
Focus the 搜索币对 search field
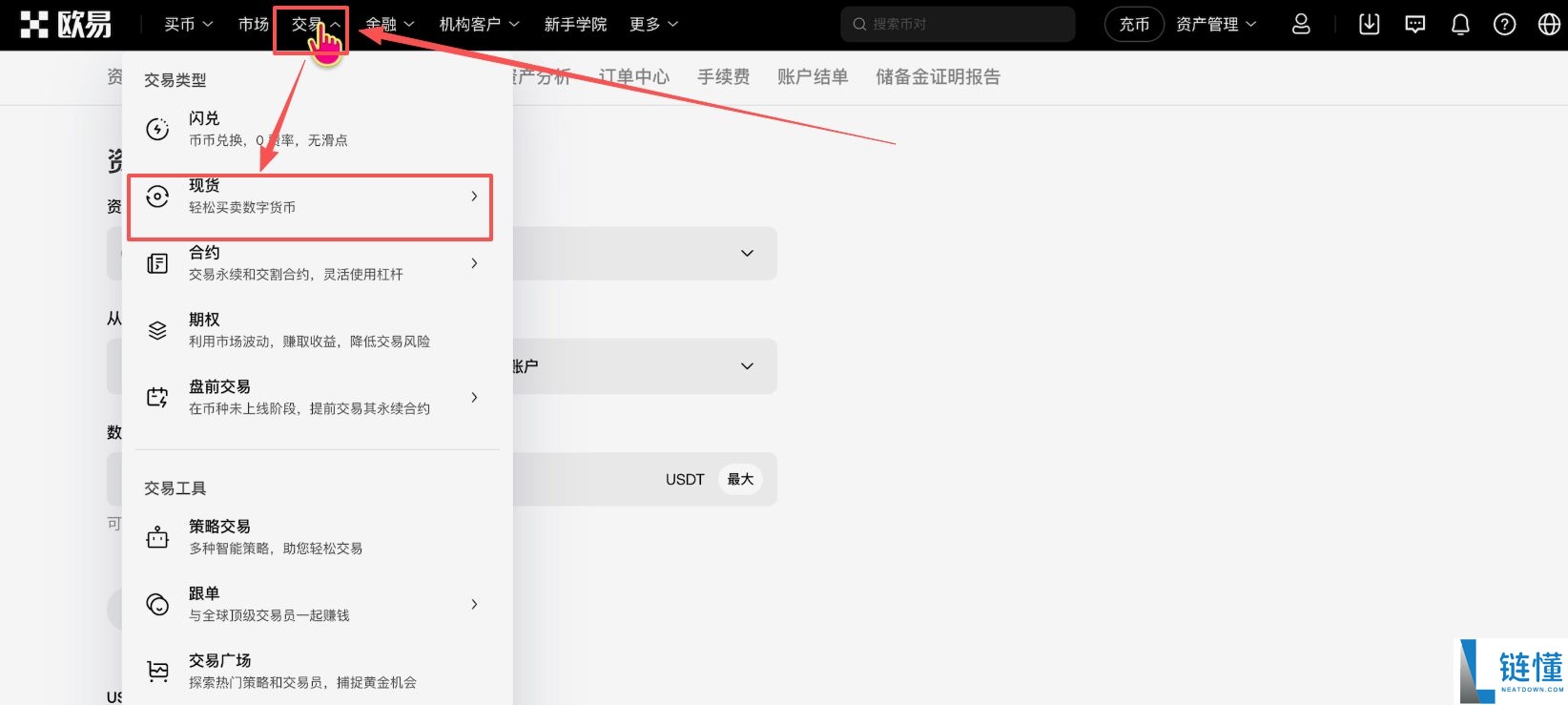coord(958,24)
